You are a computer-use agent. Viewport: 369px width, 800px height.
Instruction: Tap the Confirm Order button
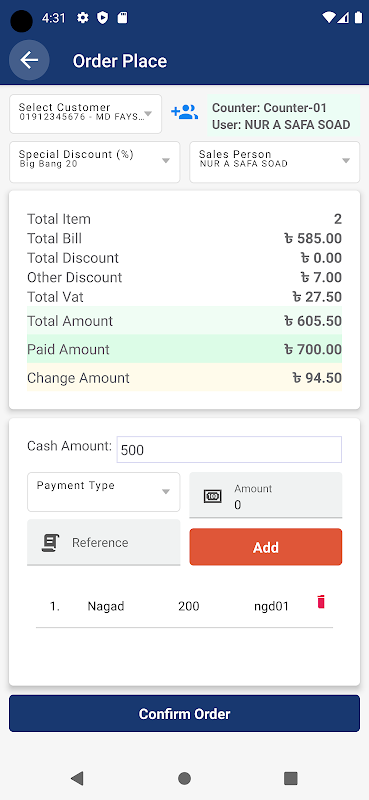click(184, 713)
